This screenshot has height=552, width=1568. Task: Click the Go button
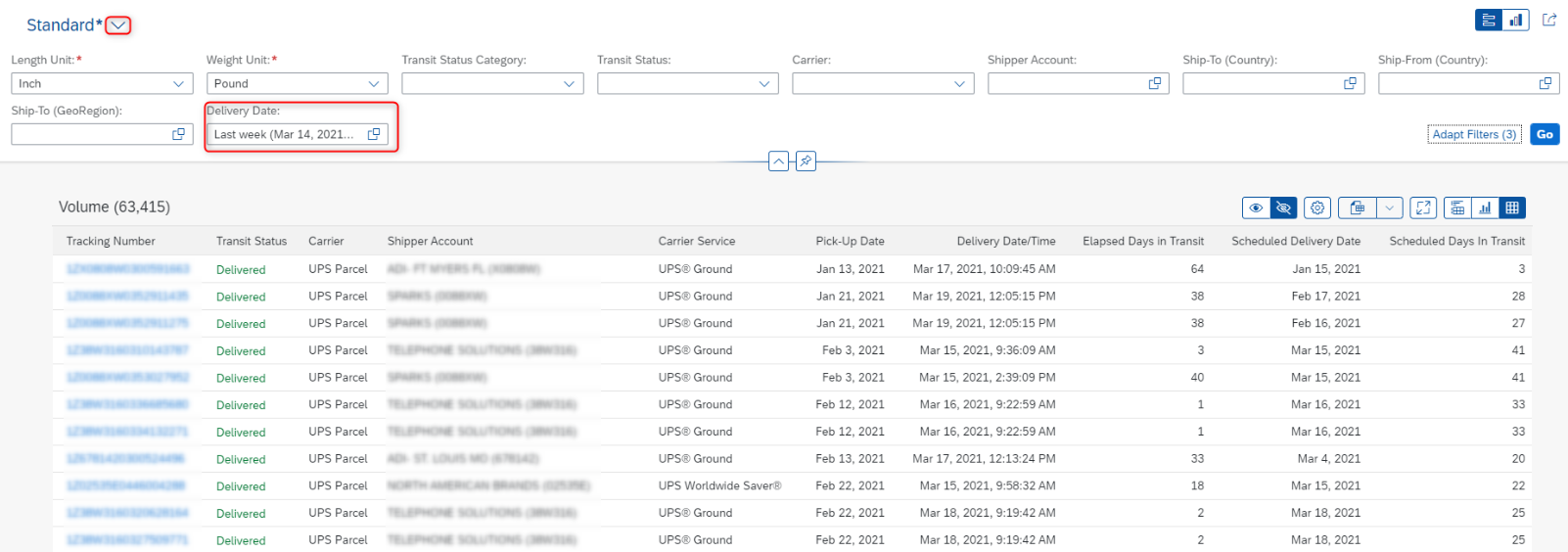[x=1545, y=135]
